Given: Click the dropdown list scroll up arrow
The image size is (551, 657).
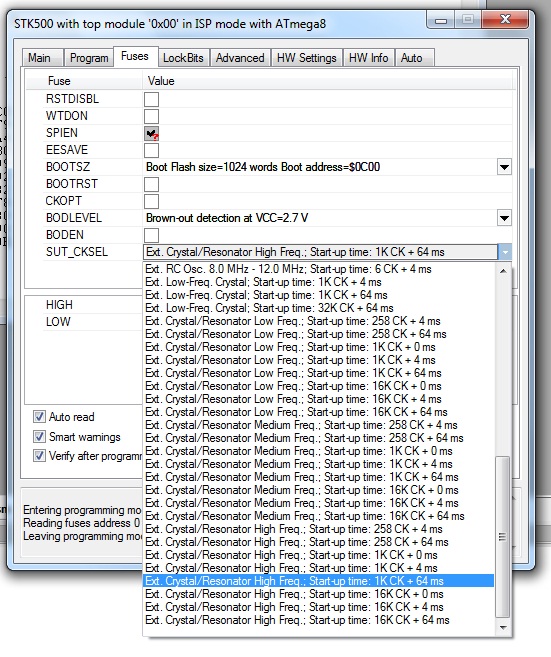Looking at the screenshot, I should click(x=503, y=271).
